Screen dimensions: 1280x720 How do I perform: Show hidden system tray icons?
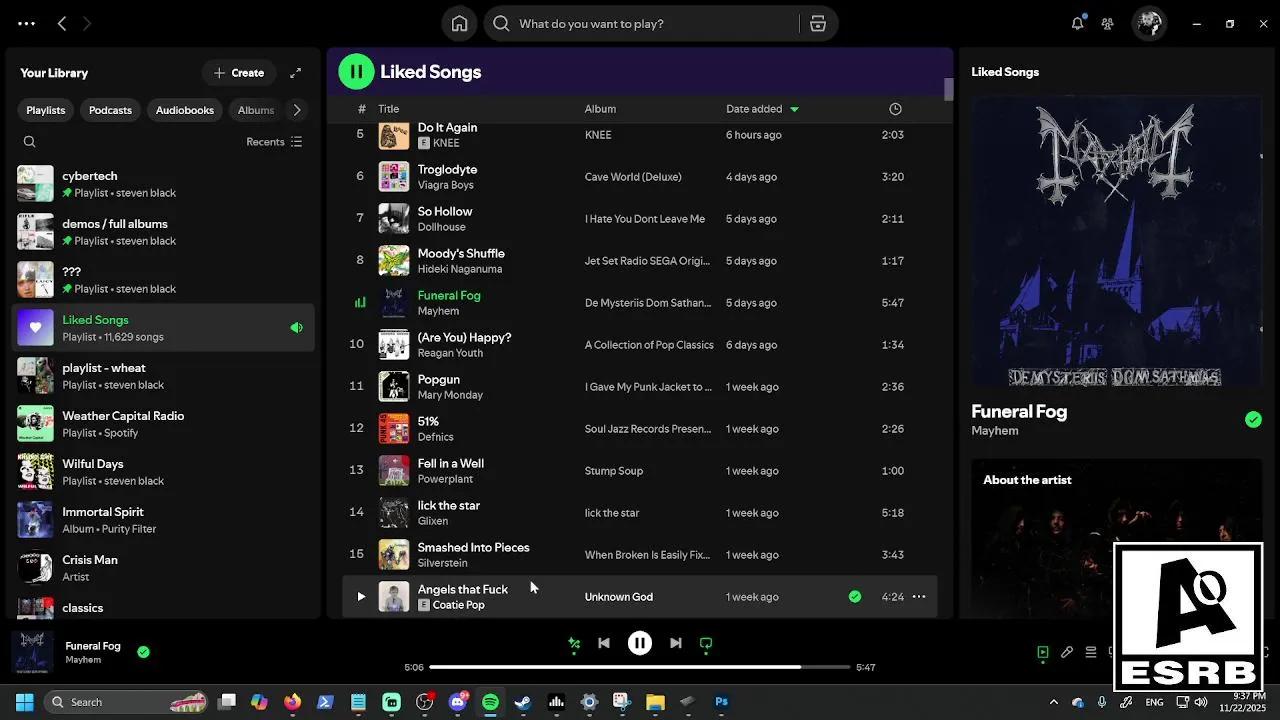click(1053, 702)
